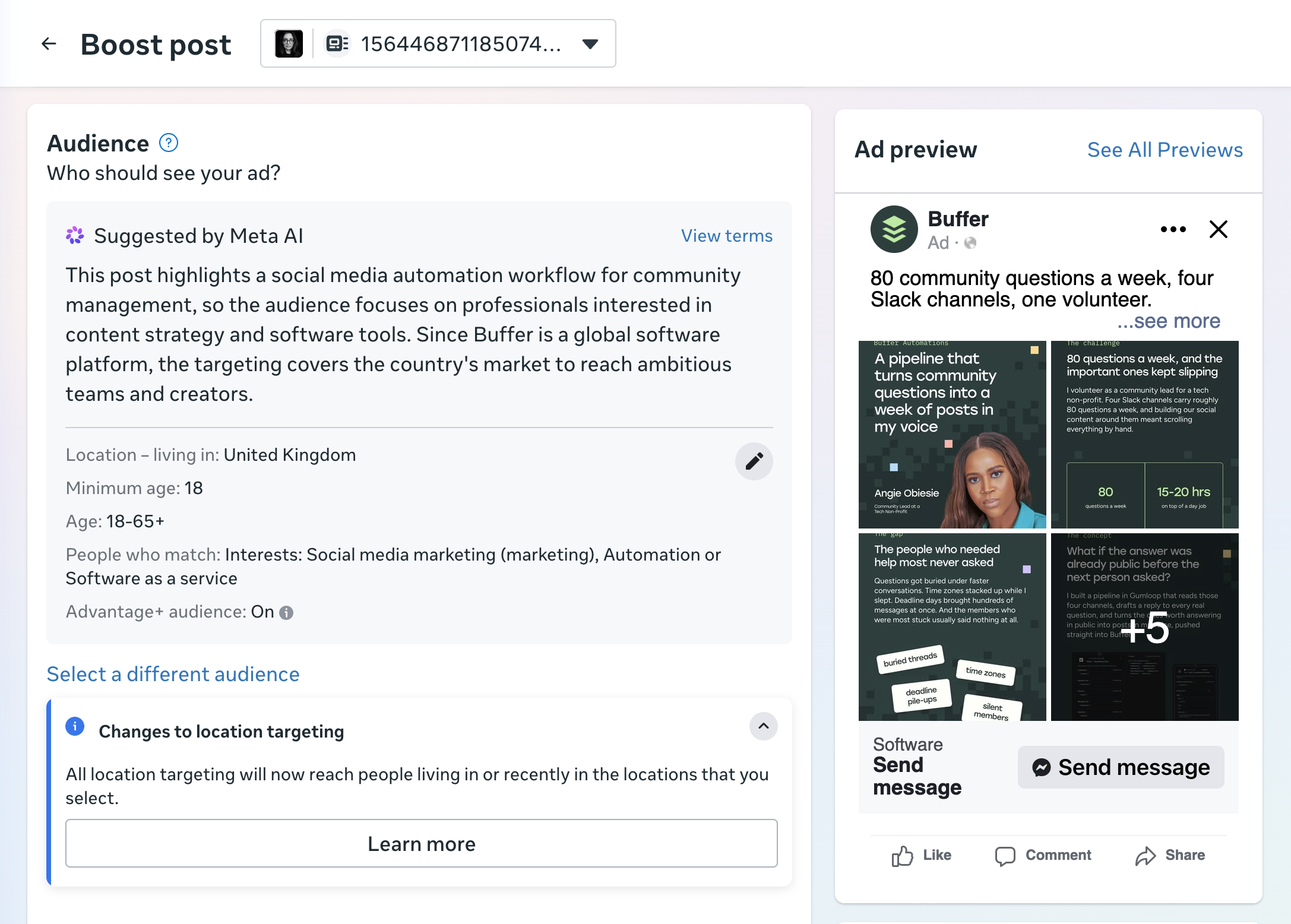The image size is (1291, 924).
Task: Click the Location United Kingdom line
Action: 211,455
